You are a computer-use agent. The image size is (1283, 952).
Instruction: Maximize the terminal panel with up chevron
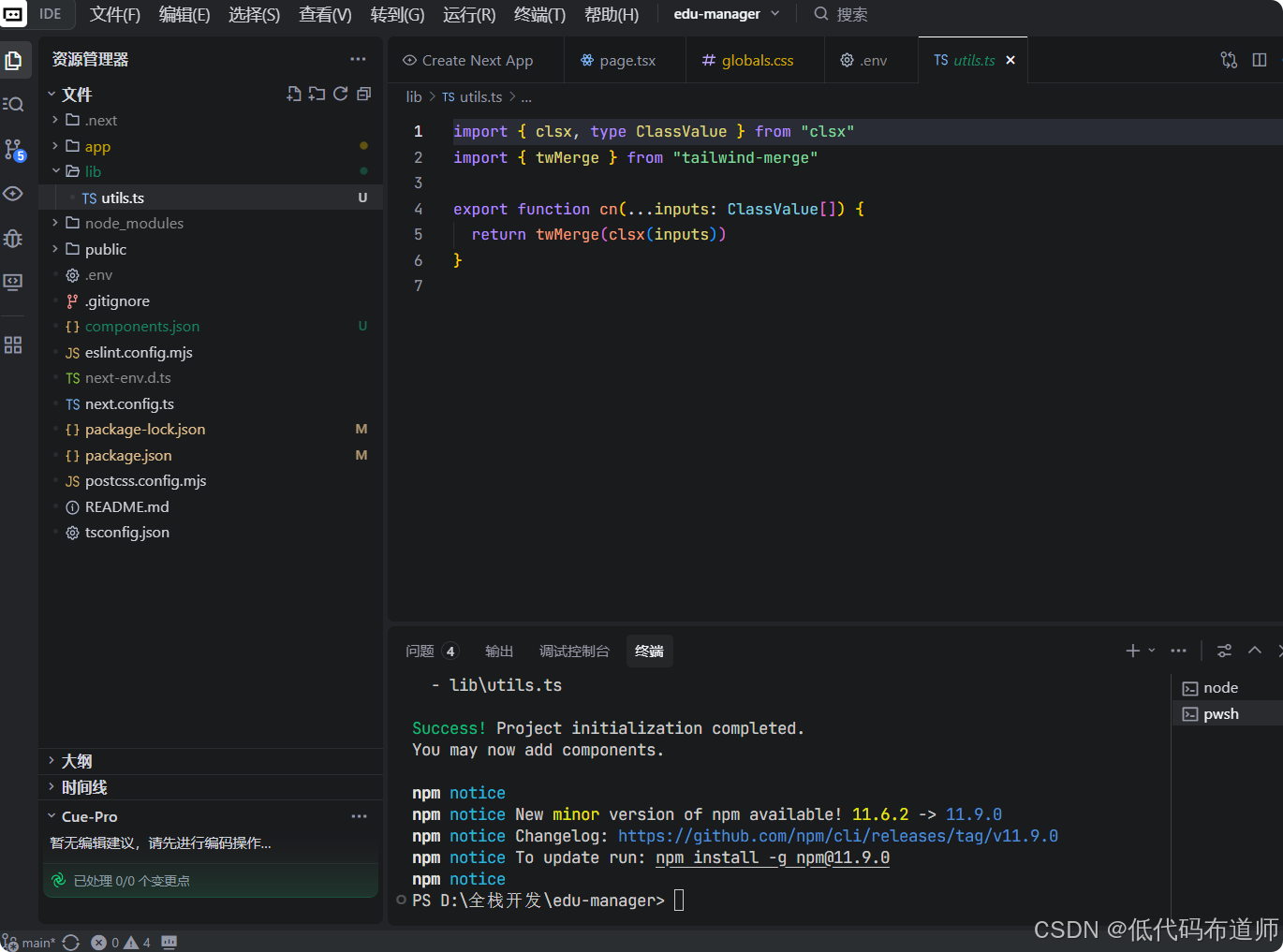click(x=1255, y=651)
